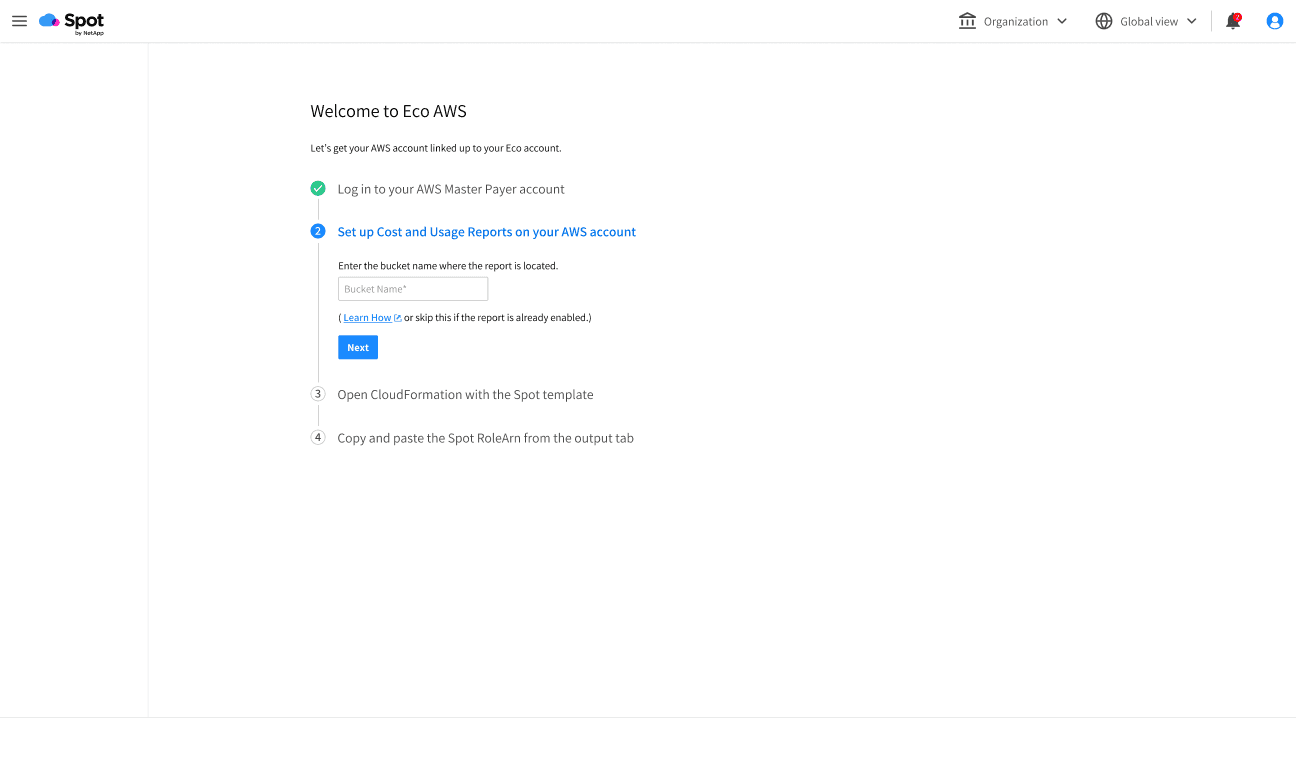
Task: Click step 4 Copy Spot RoleArn circle indicator
Action: click(318, 437)
